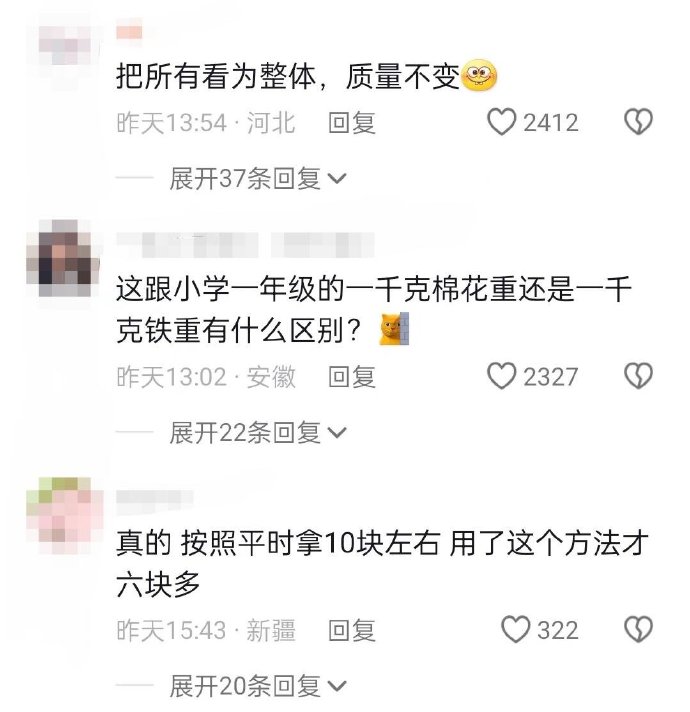Reply to the 河北 comment
The width and height of the screenshot is (690, 712).
tap(352, 123)
